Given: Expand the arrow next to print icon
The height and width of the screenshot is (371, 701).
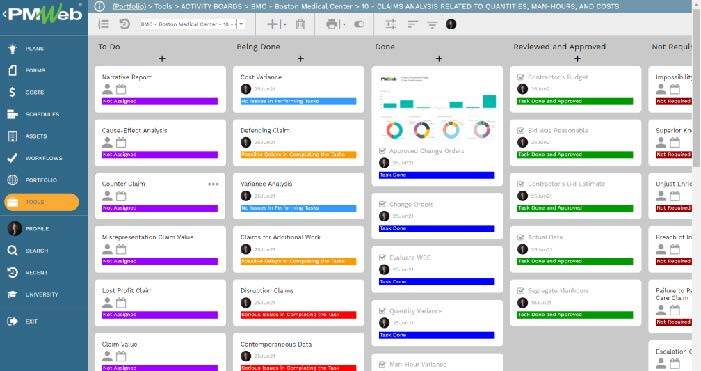Looking at the screenshot, I should coord(344,25).
